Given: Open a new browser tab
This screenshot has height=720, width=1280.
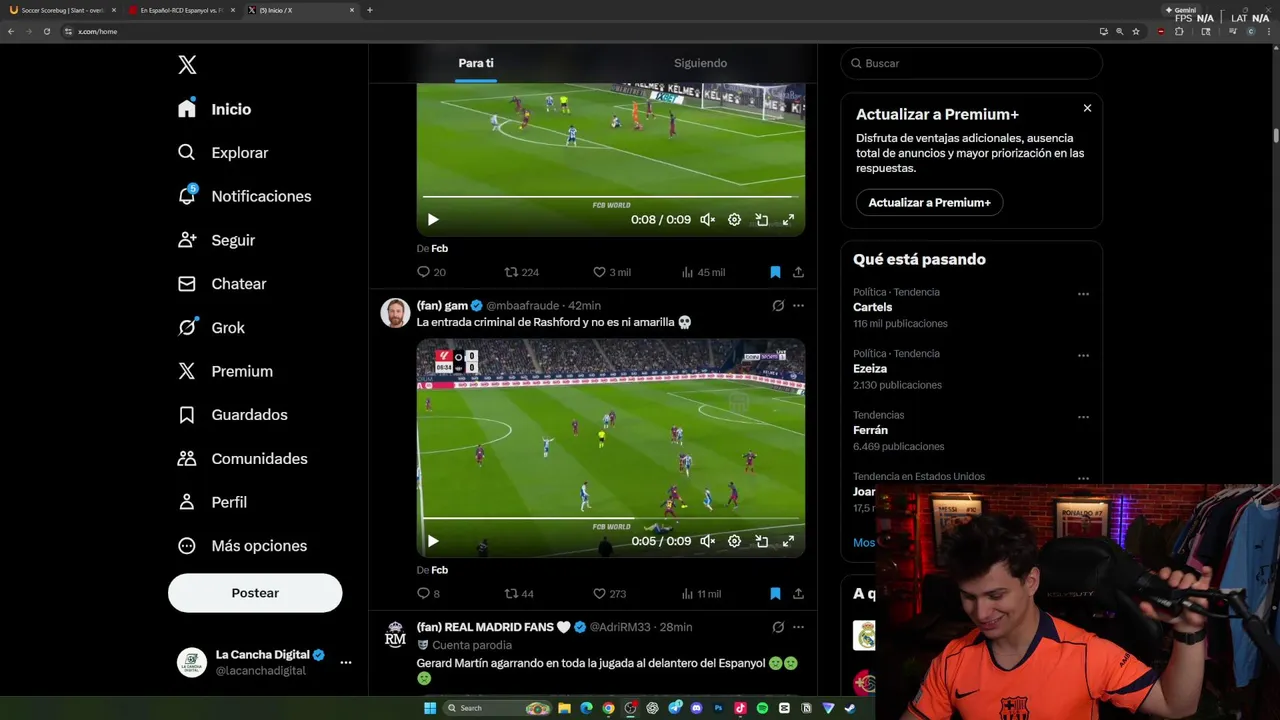Looking at the screenshot, I should [370, 10].
